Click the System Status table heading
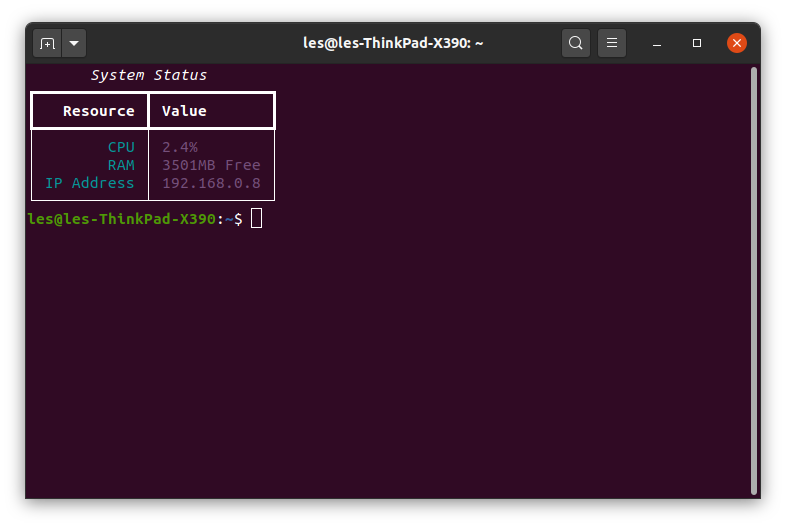This screenshot has height=527, width=786. coord(149,75)
